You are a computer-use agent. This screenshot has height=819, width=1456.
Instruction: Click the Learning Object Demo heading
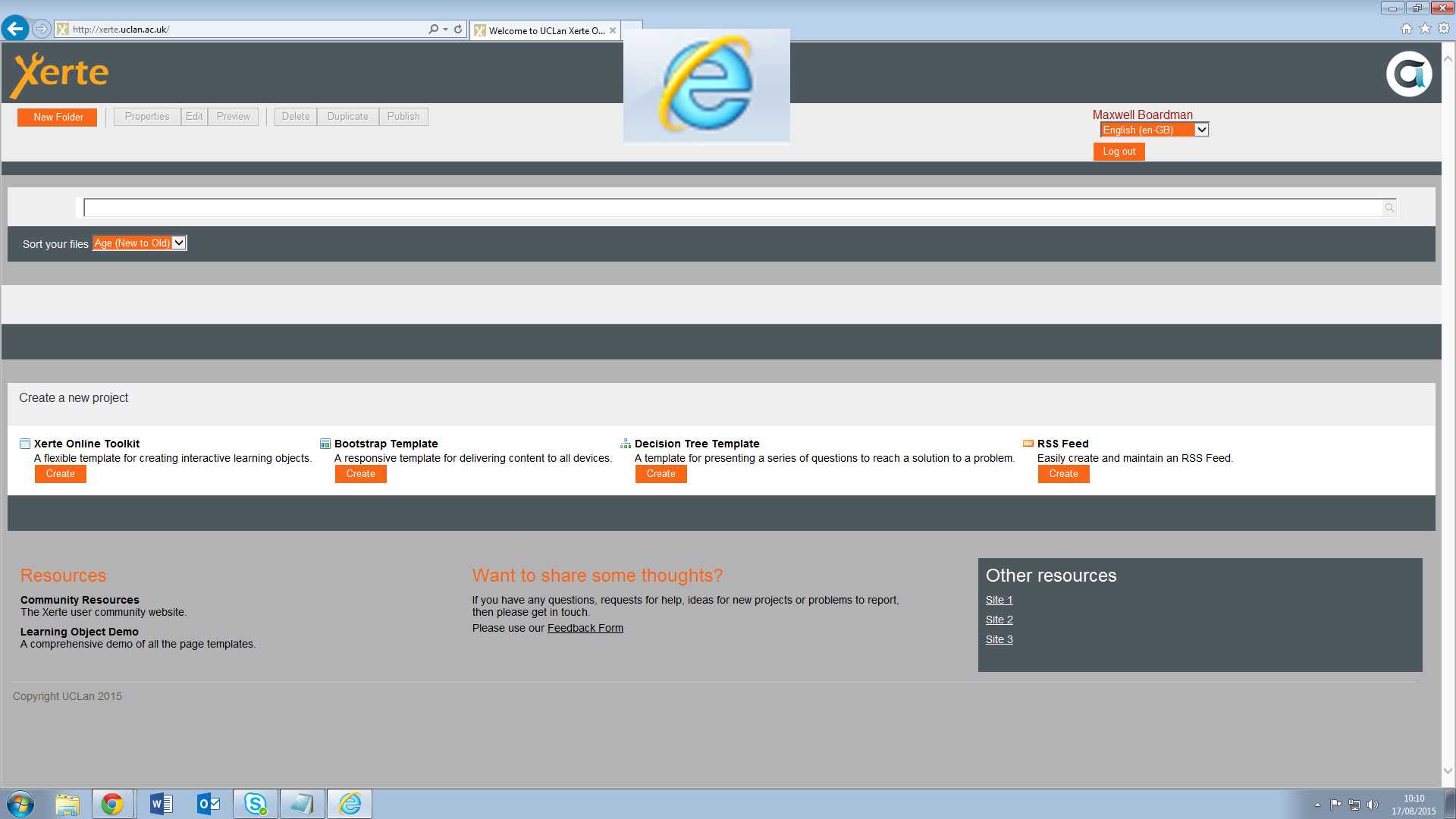coord(79,632)
